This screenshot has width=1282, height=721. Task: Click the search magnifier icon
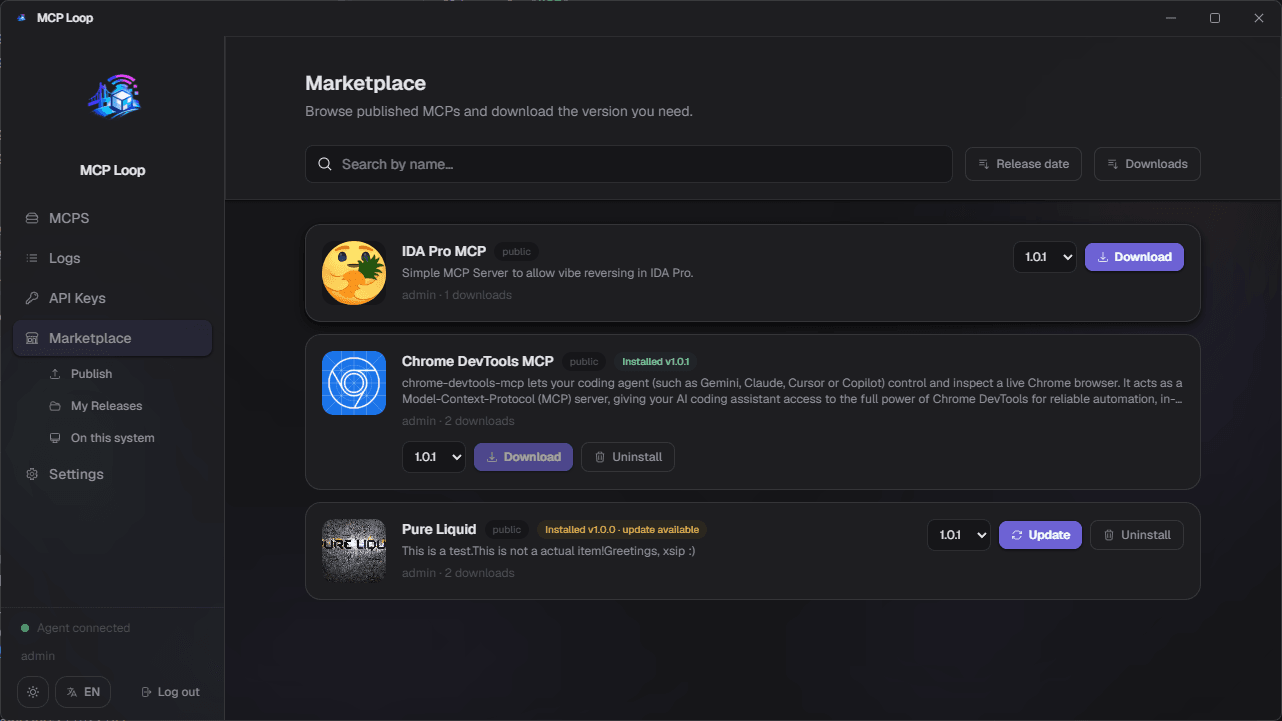tap(325, 164)
